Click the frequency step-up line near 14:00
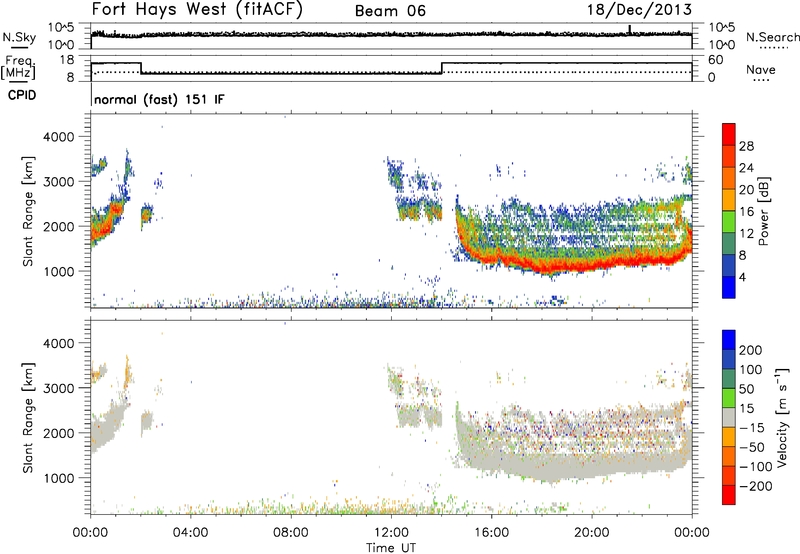Screen dimensions: 800x554 (442, 68)
